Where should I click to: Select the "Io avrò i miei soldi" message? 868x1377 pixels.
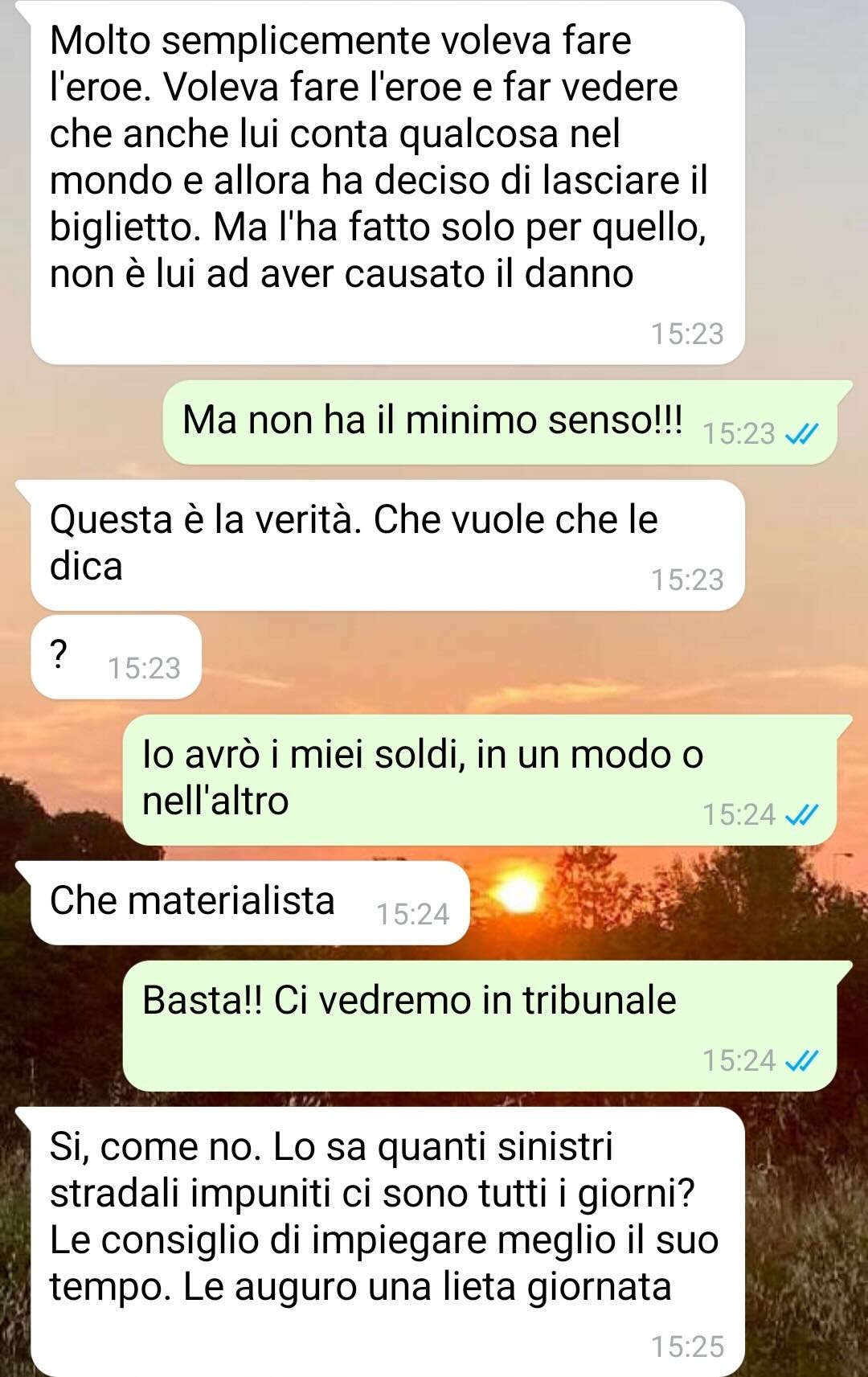point(480,780)
